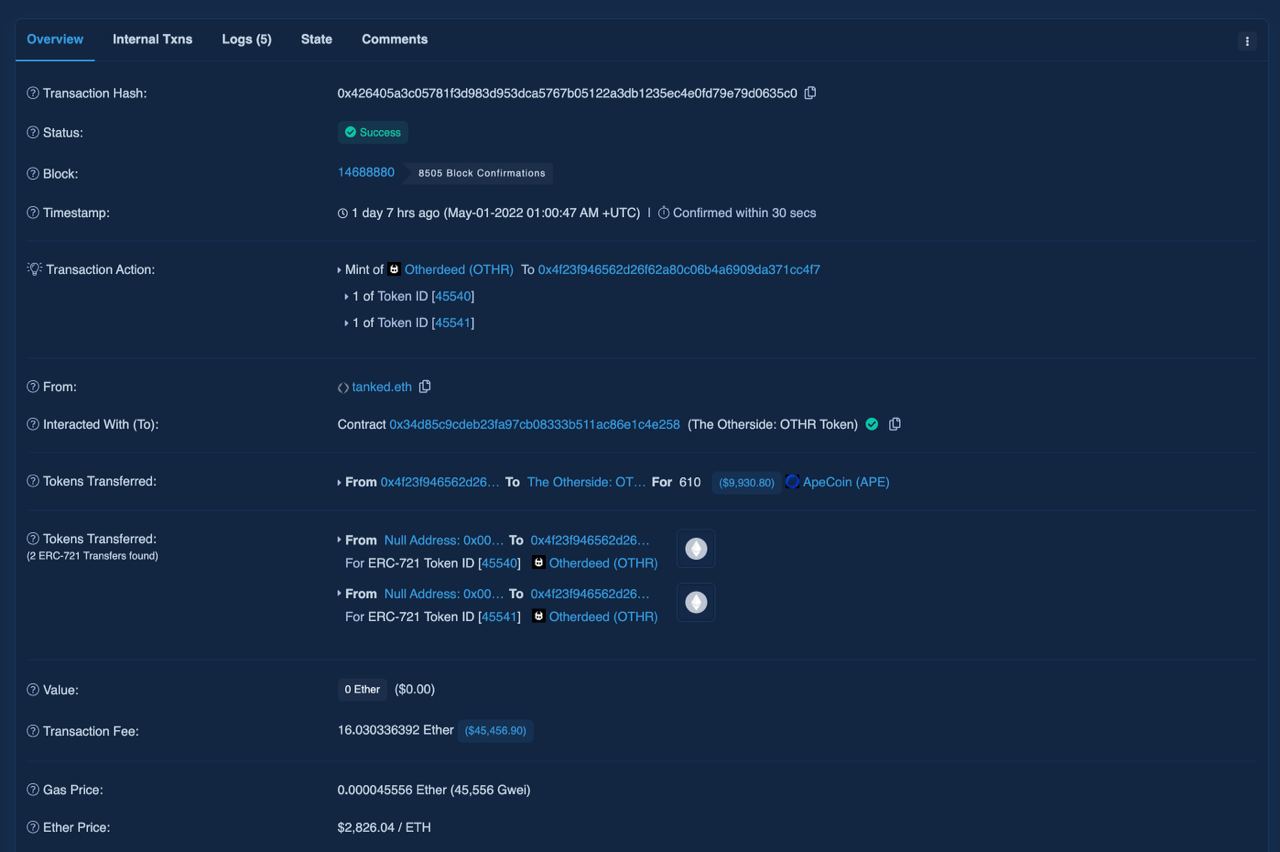Open recipient address 0x4f23f946...371cc4f7 link
The height and width of the screenshot is (852, 1280).
coord(679,269)
